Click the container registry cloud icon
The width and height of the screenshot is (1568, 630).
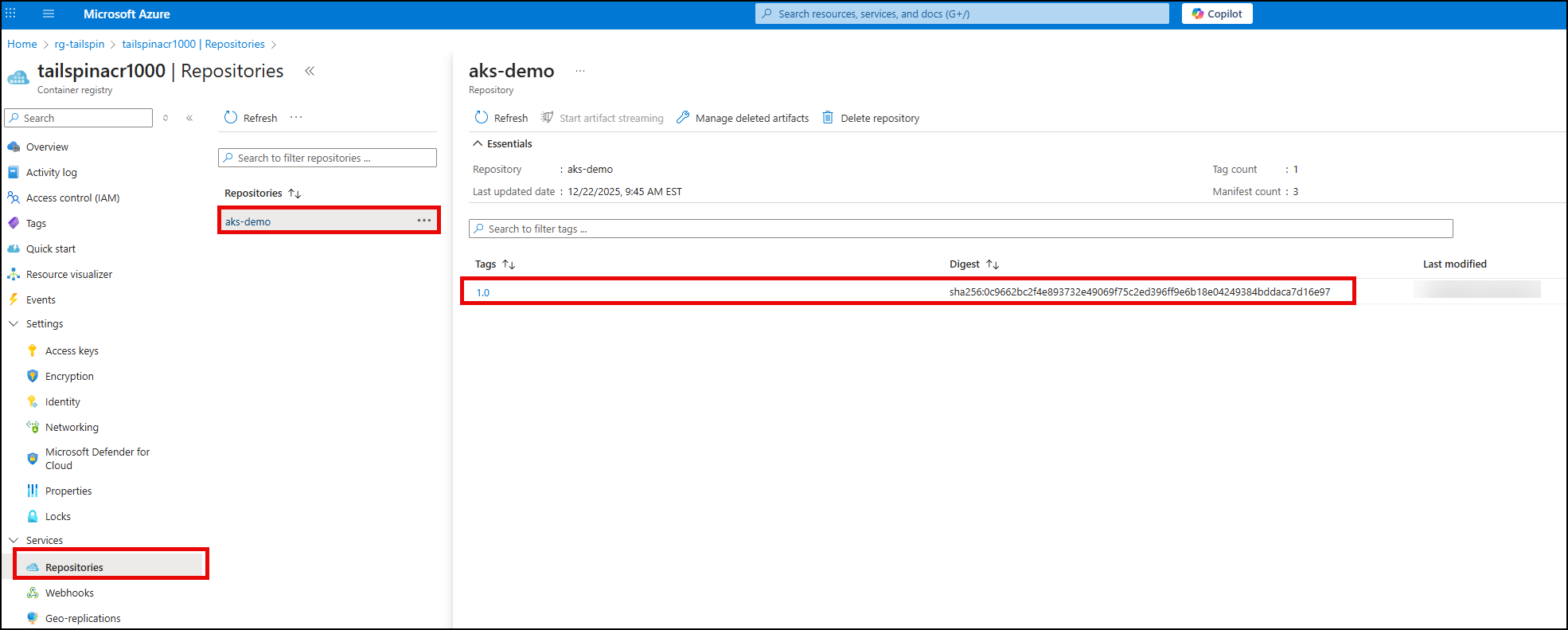pyautogui.click(x=18, y=77)
